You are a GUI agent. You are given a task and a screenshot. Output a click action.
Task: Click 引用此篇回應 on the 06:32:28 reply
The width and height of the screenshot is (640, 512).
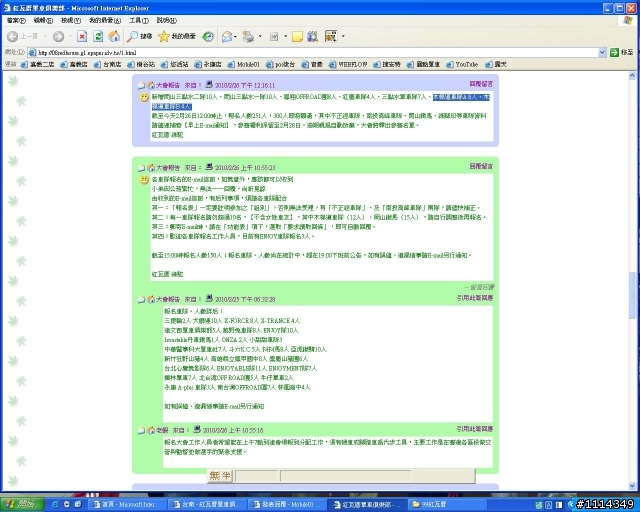click(475, 298)
